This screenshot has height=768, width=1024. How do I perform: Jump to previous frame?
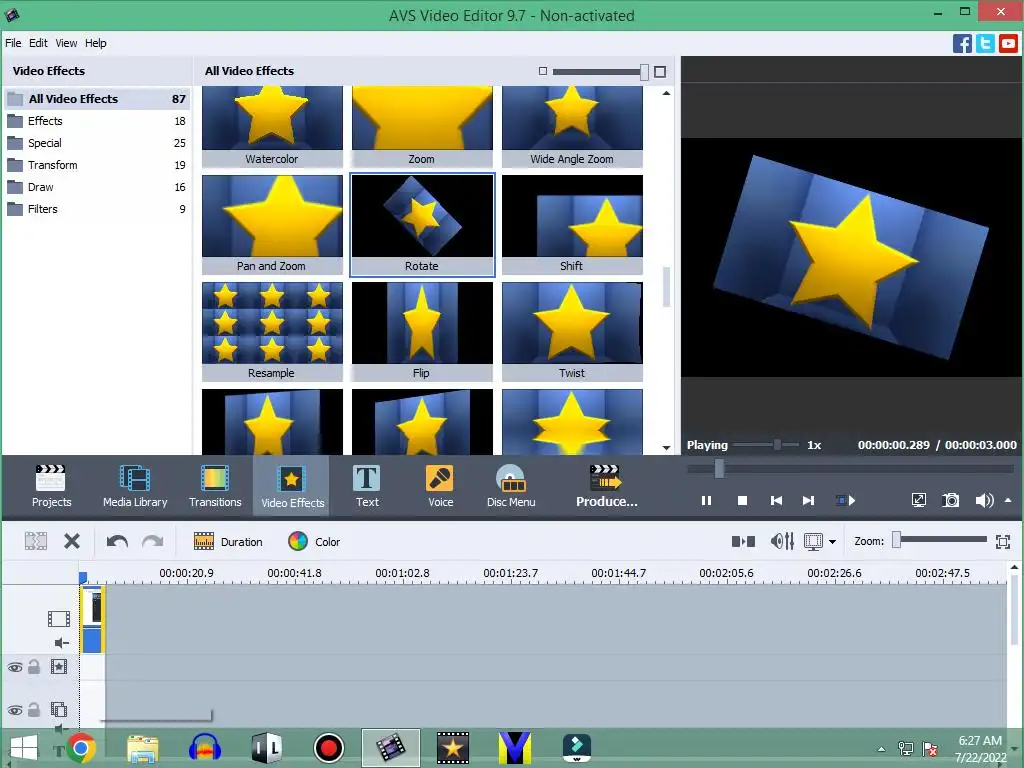click(776, 500)
